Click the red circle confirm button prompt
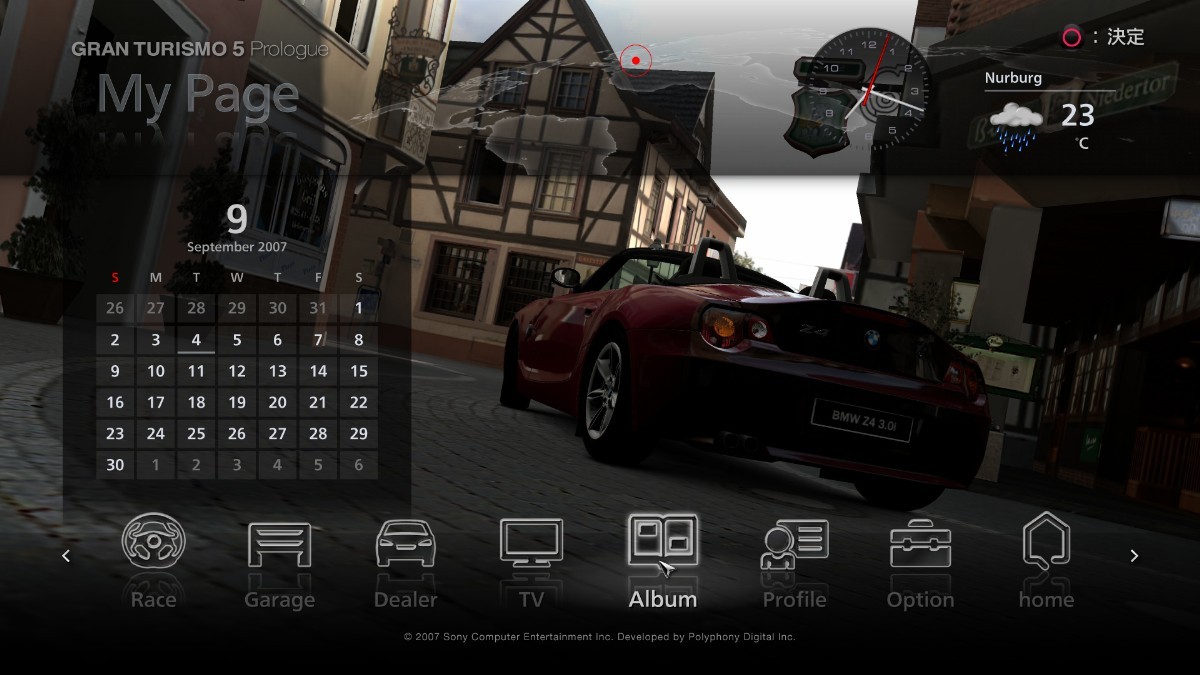Image resolution: width=1200 pixels, height=675 pixels. pos(1071,38)
